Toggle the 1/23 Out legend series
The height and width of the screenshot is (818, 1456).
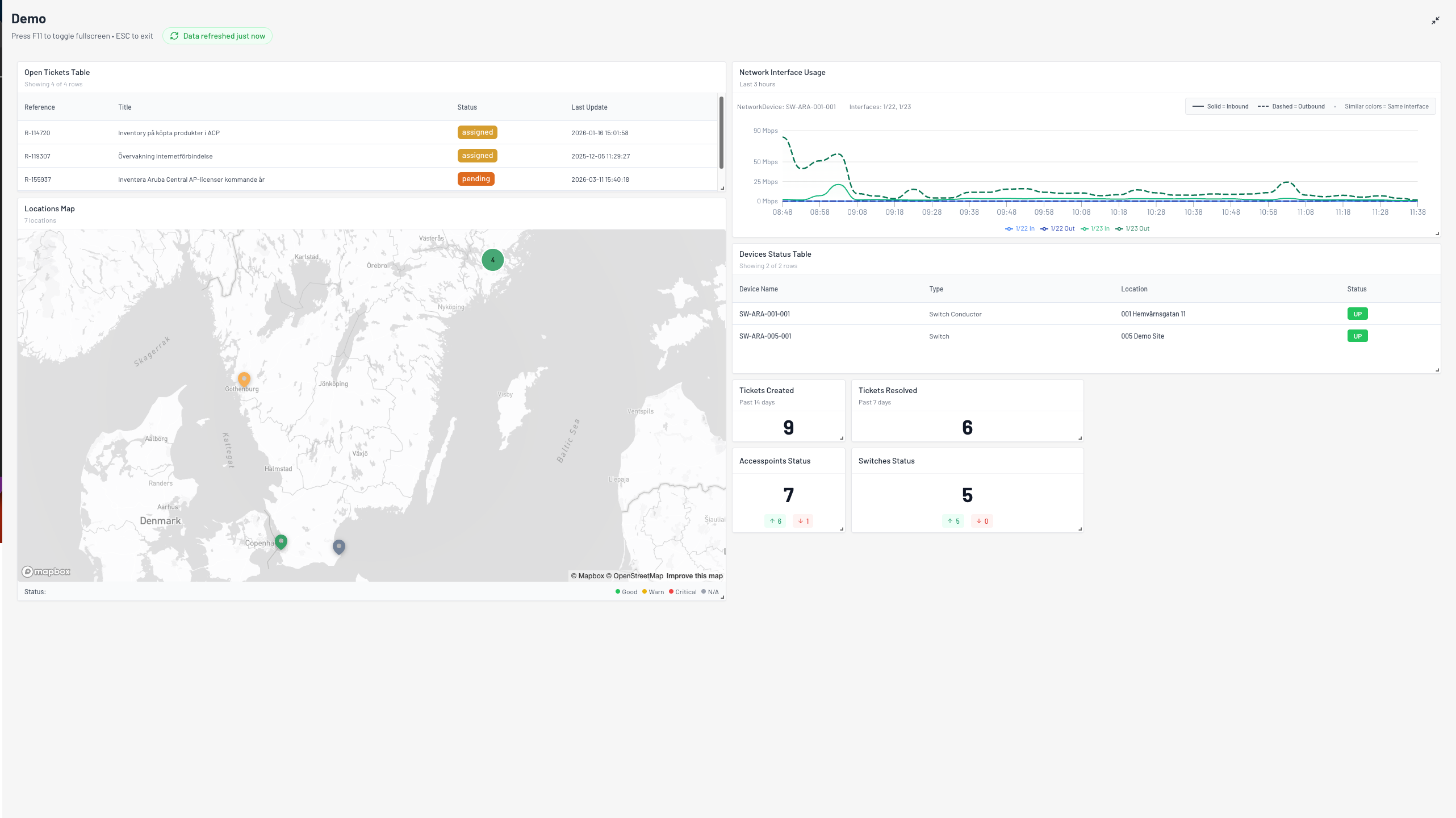1132,228
